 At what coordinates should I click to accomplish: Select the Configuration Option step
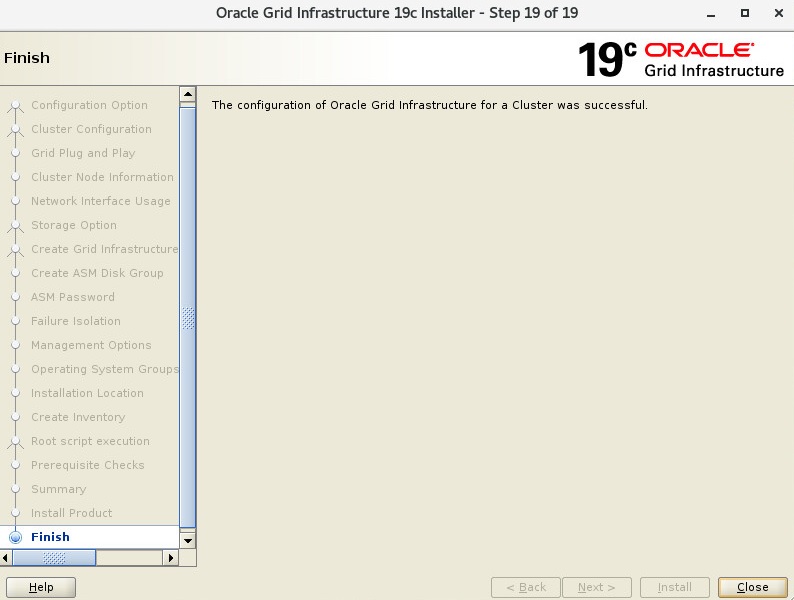tap(89, 105)
